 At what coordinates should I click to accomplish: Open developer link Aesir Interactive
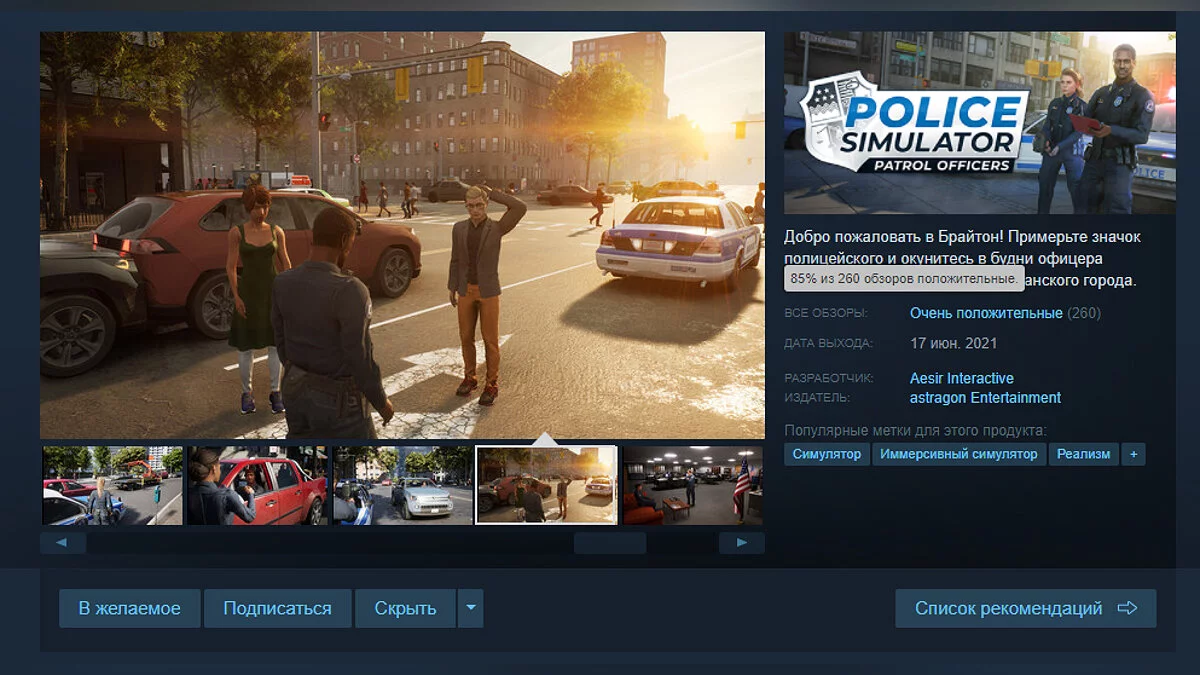point(962,378)
